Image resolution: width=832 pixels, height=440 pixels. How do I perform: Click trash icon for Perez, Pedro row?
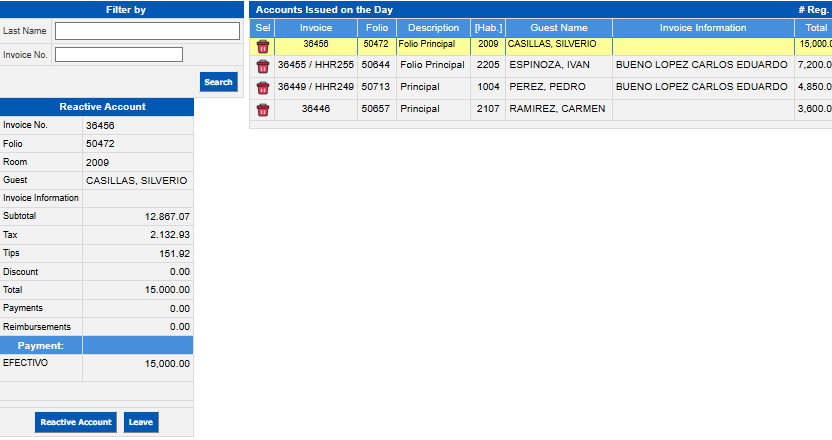click(x=263, y=88)
